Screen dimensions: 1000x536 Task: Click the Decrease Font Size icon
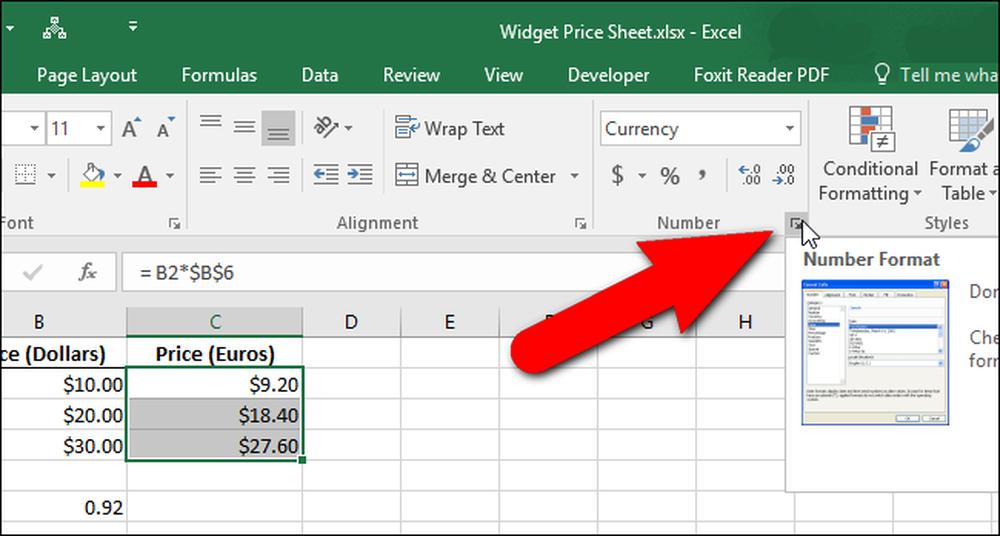(x=165, y=128)
